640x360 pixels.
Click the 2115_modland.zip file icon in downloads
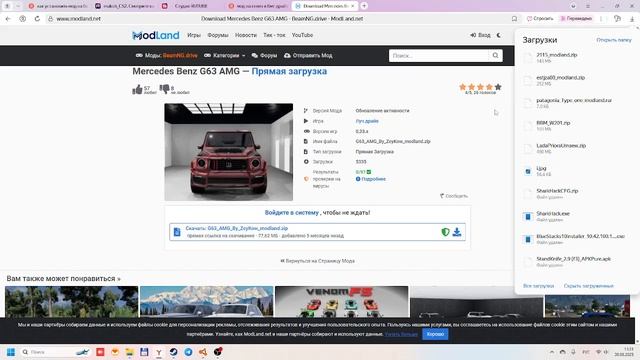(x=528, y=58)
